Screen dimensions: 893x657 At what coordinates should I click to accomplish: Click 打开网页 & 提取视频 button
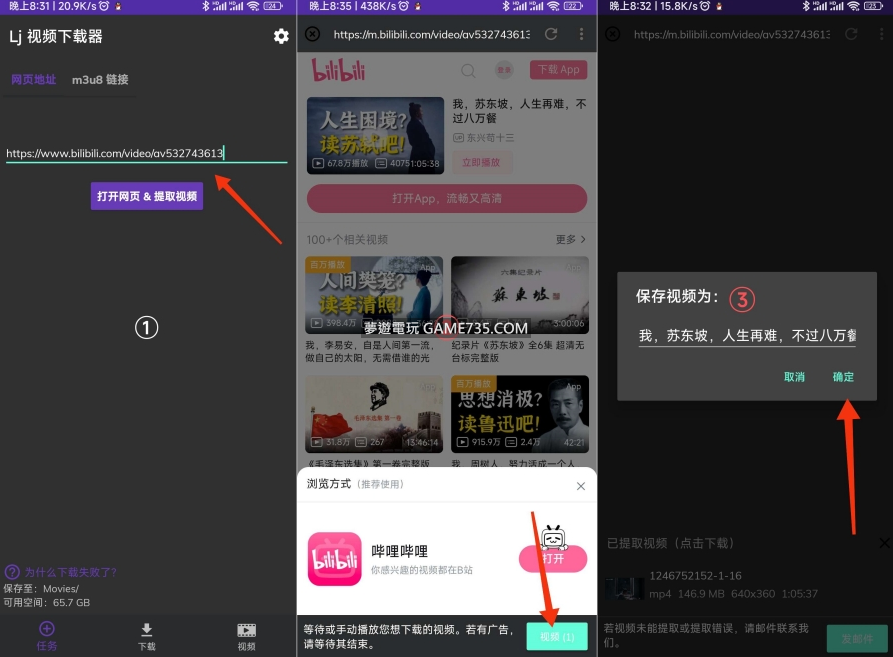147,196
